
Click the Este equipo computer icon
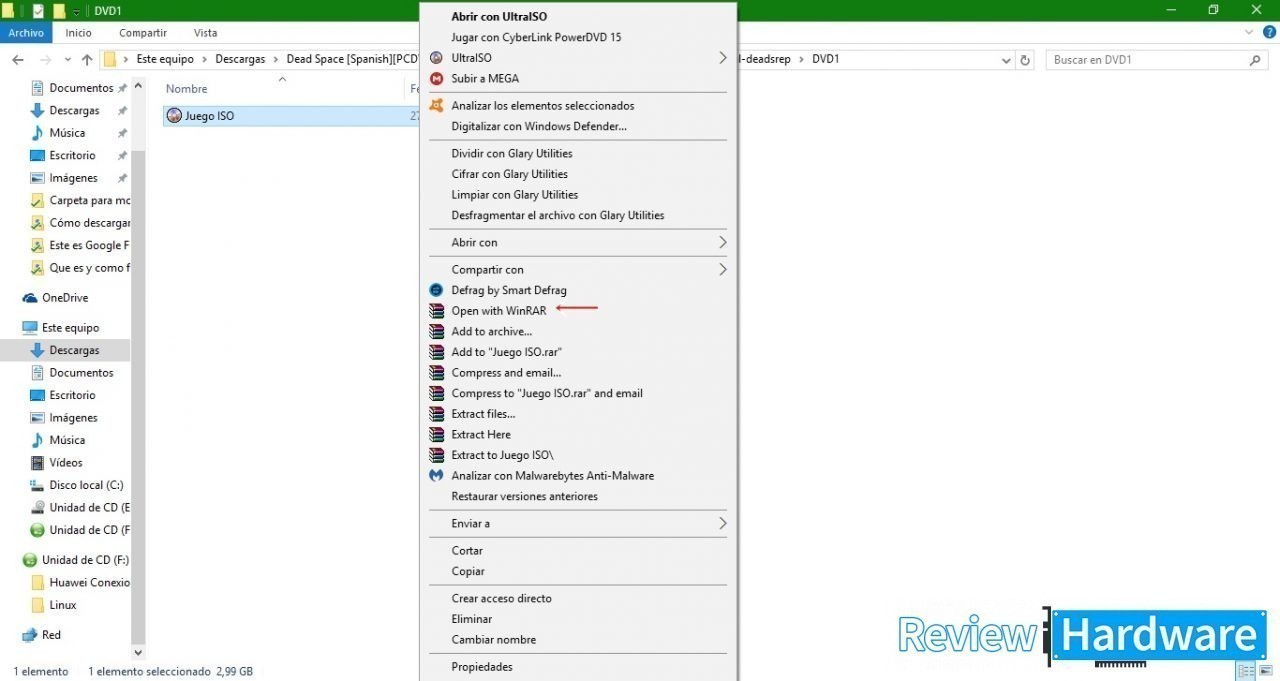pyautogui.click(x=30, y=328)
